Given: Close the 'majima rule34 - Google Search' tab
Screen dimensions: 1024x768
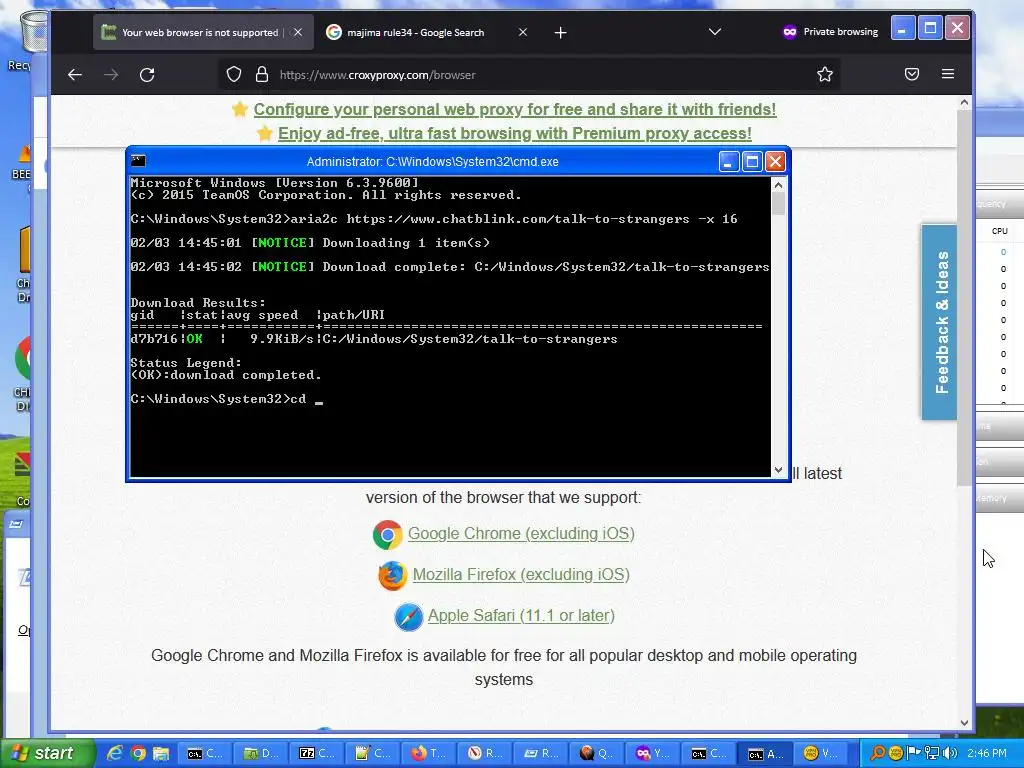Looking at the screenshot, I should pos(522,32).
